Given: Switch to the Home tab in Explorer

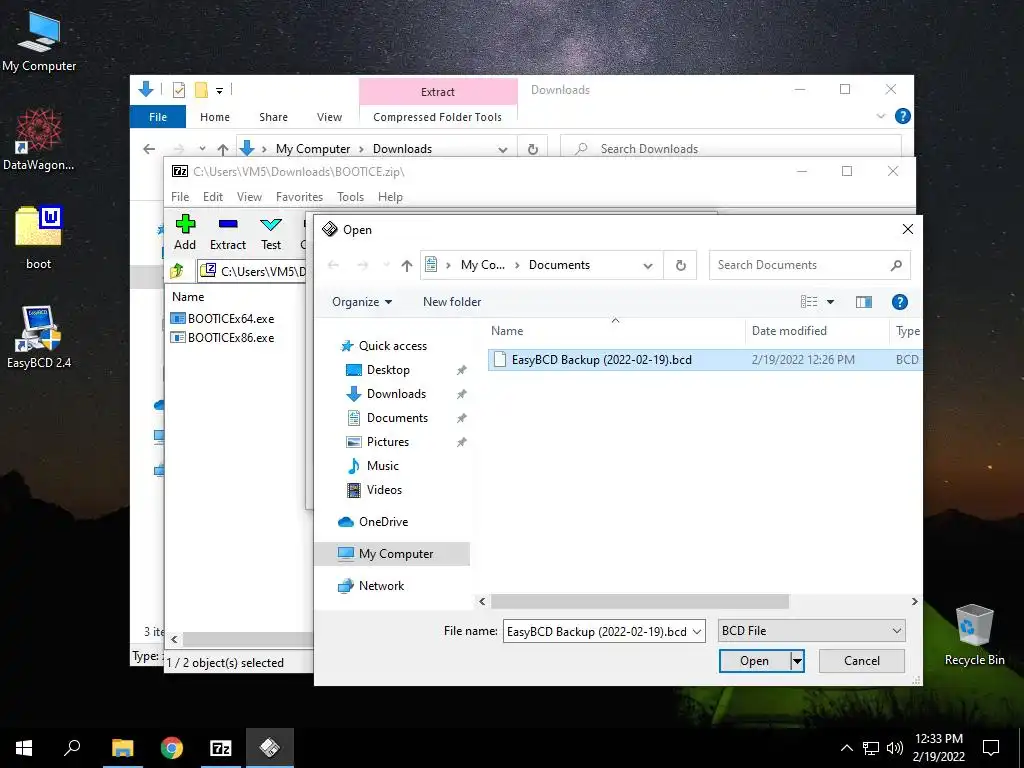Looking at the screenshot, I should [x=215, y=117].
